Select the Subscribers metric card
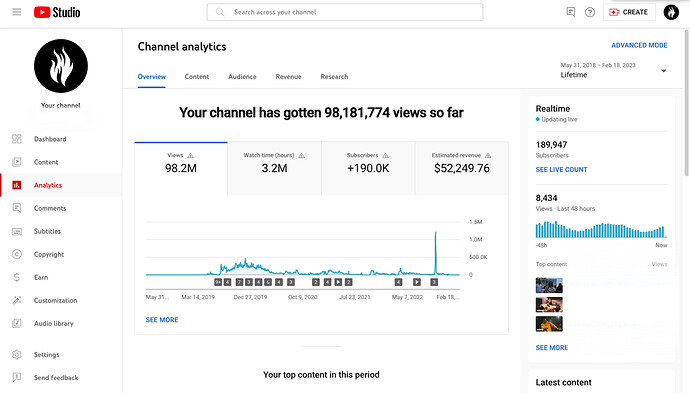Viewport: 690px width, 393px height. pyautogui.click(x=368, y=168)
